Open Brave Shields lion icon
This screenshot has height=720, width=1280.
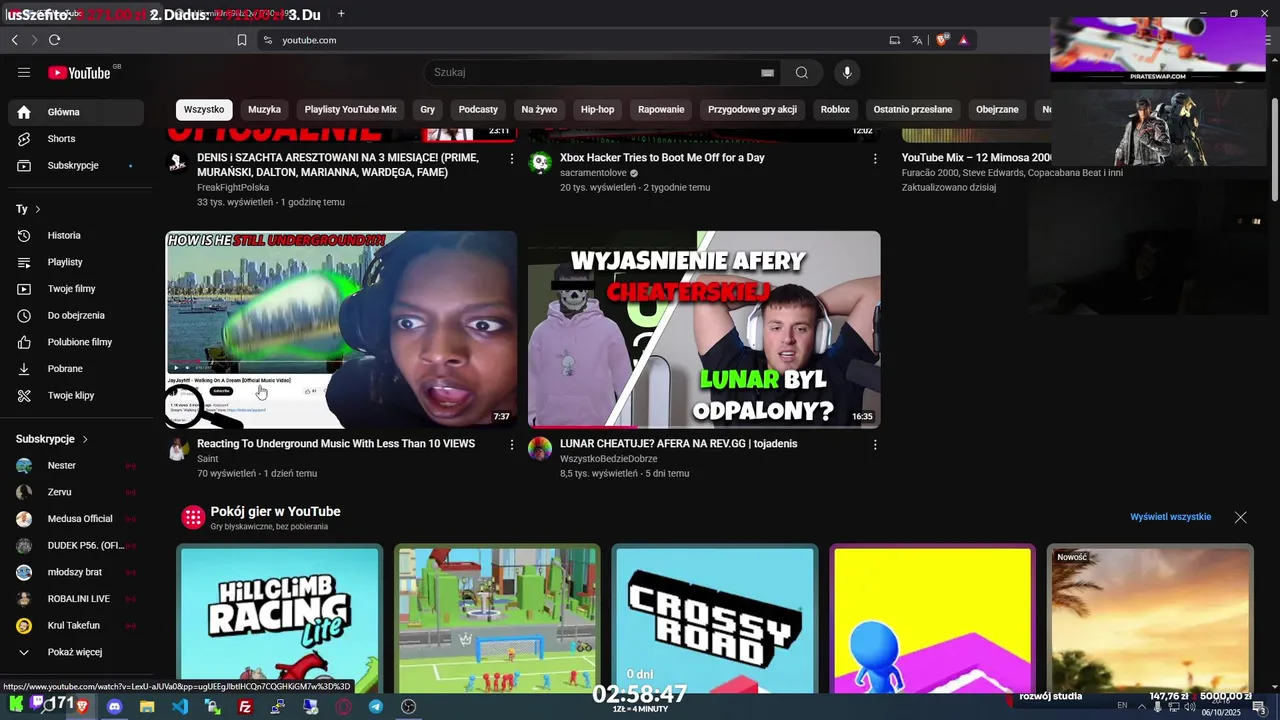(x=941, y=40)
